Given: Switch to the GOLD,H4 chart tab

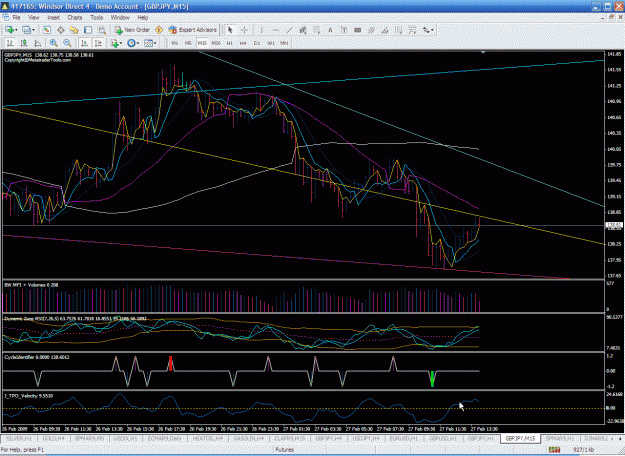Looking at the screenshot, I should pyautogui.click(x=53, y=438).
